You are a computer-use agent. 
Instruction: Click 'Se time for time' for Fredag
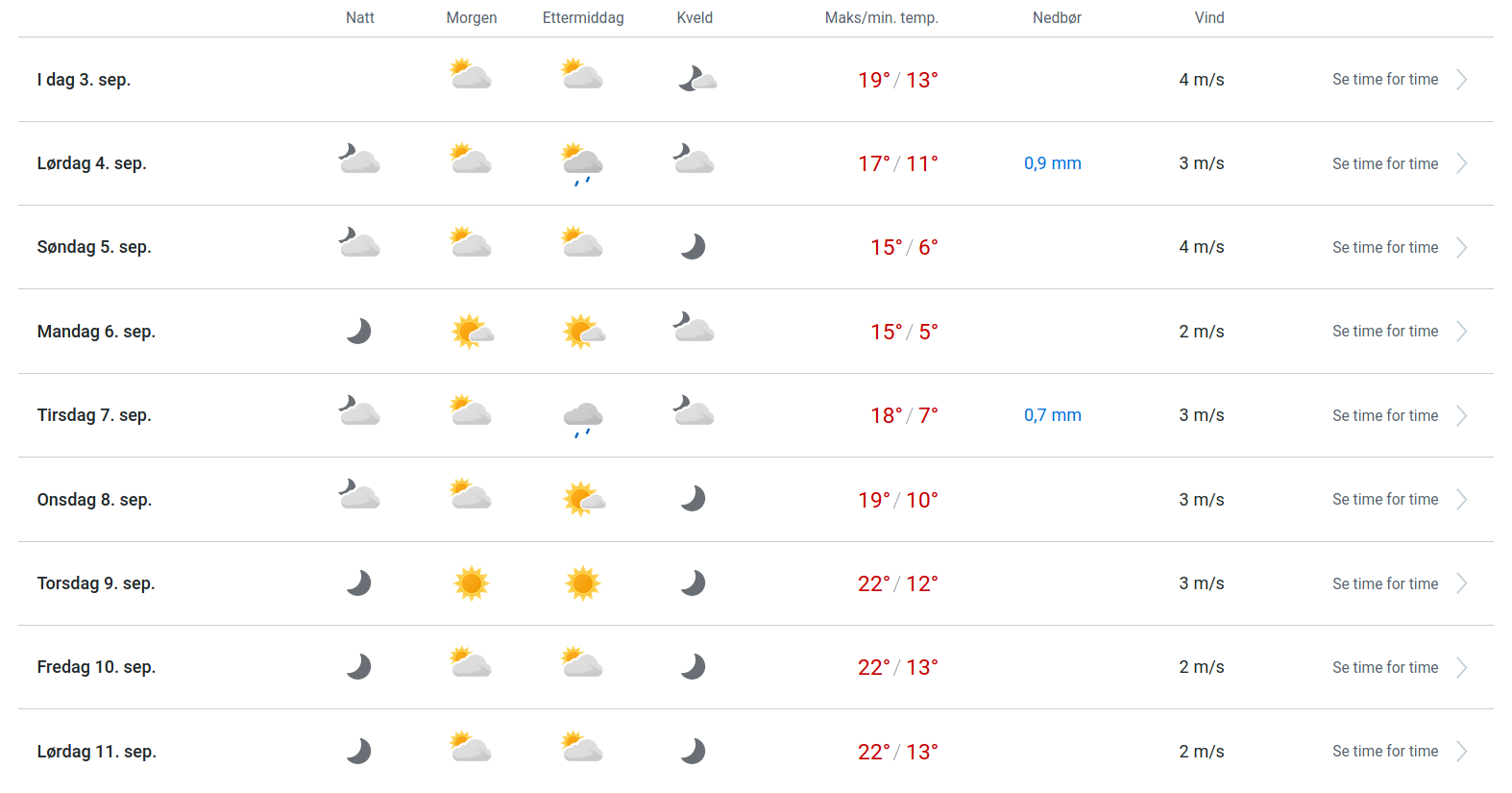coord(1384,667)
